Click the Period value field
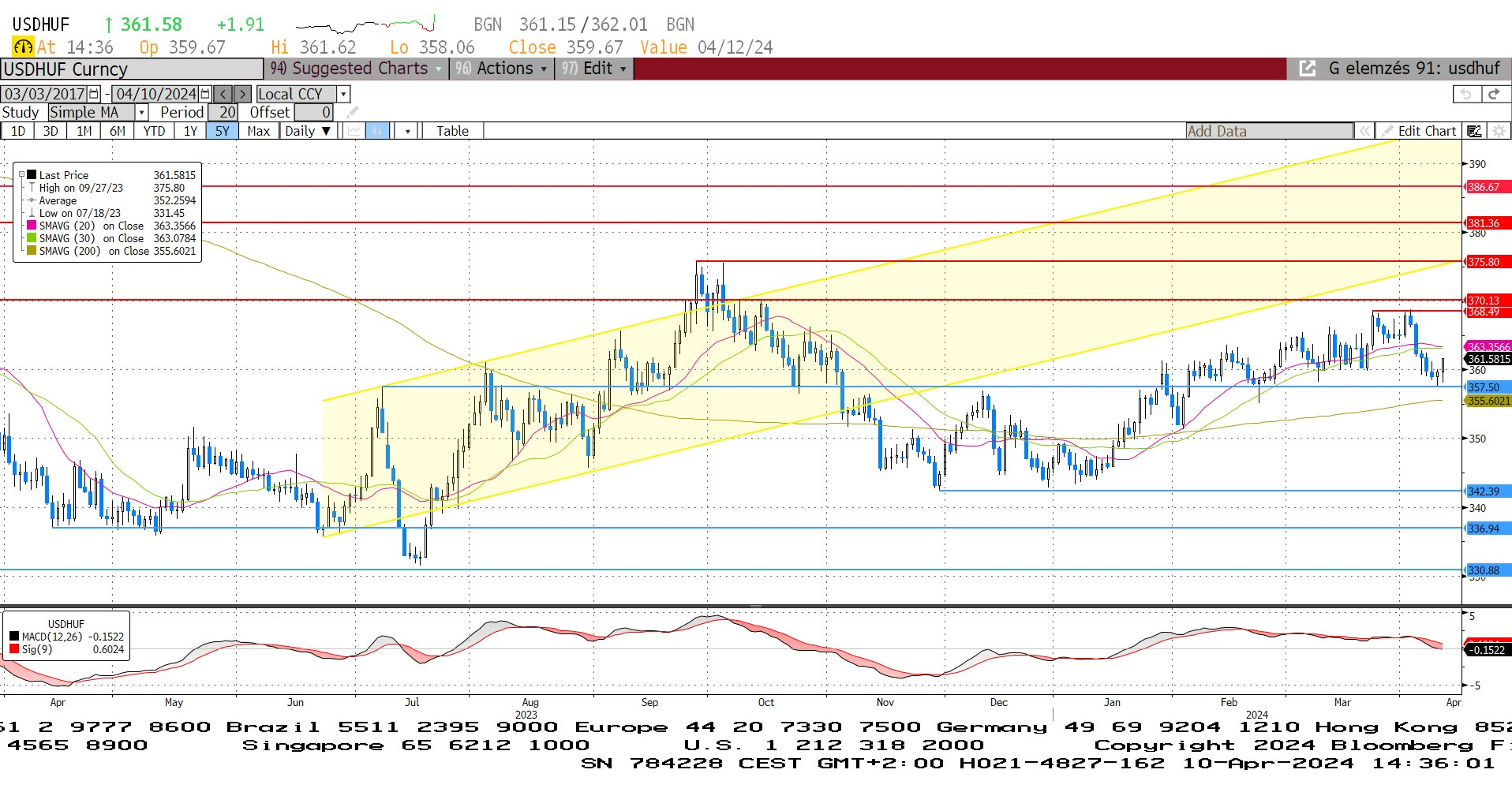 click(x=223, y=112)
